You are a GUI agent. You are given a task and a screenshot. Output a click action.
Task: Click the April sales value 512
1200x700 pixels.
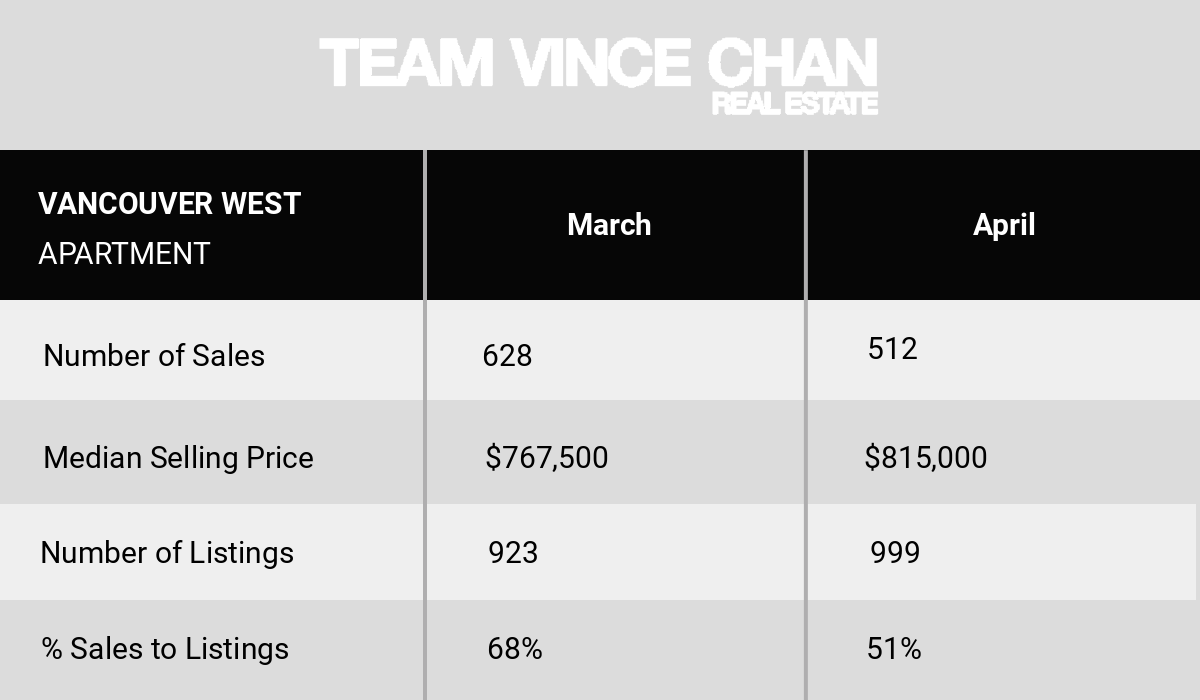pos(893,349)
